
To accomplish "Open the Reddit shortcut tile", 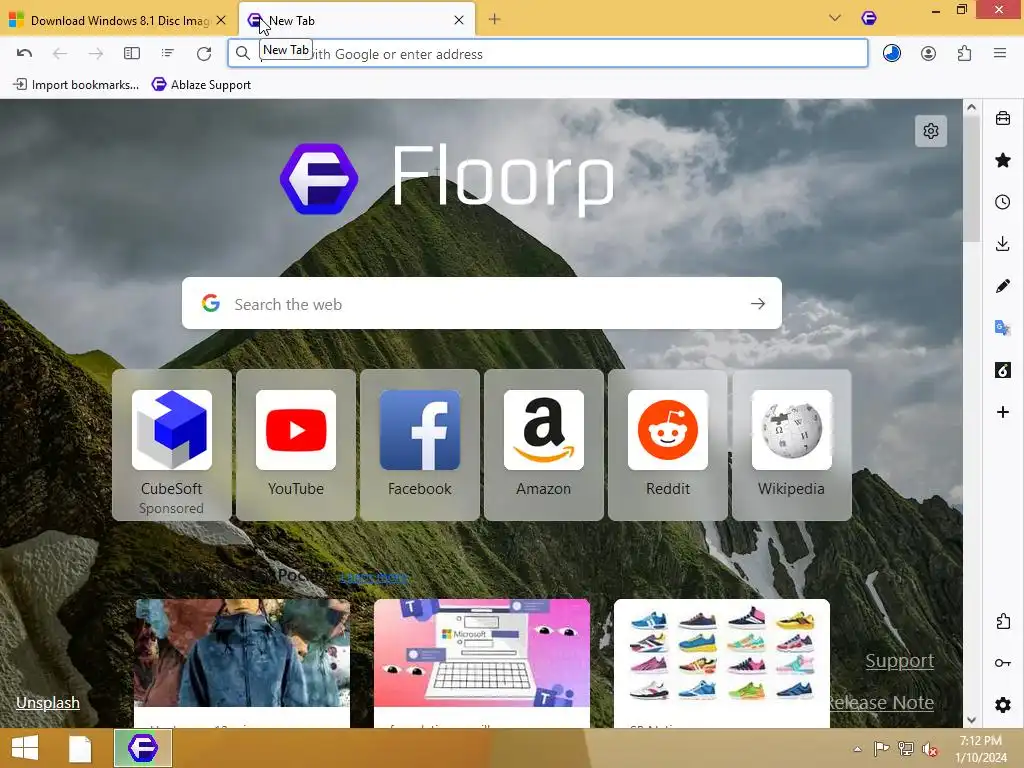I will click(667, 445).
